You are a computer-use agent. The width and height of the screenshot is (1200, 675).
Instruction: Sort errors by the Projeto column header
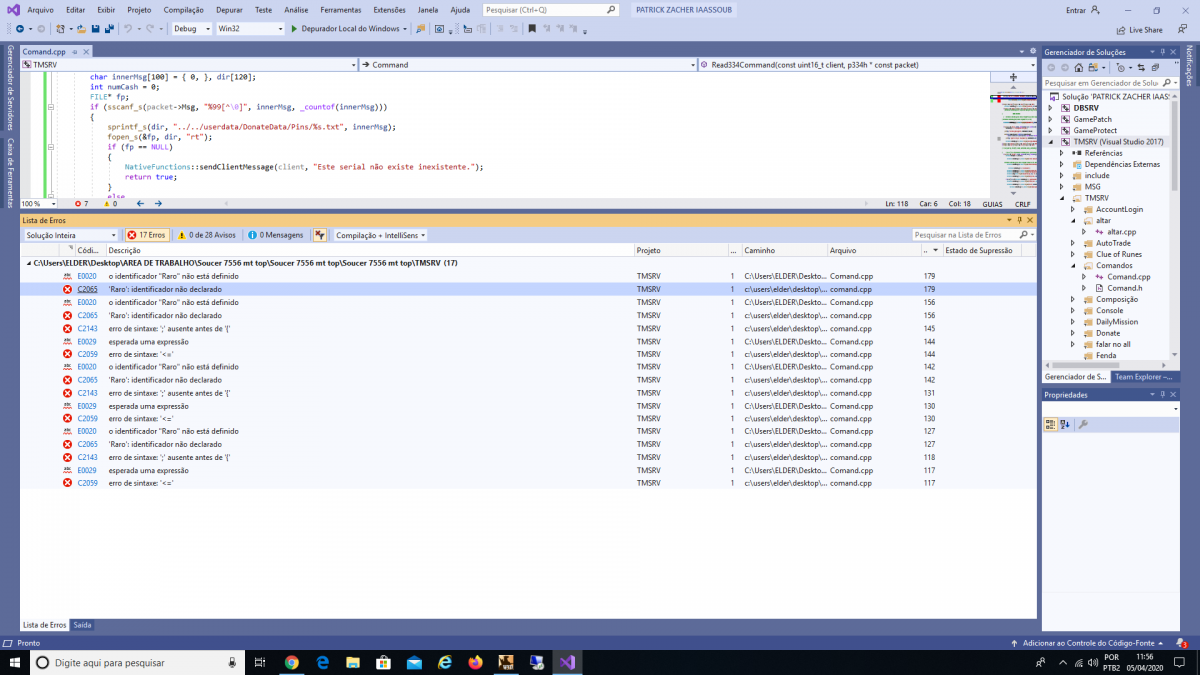[x=680, y=250]
